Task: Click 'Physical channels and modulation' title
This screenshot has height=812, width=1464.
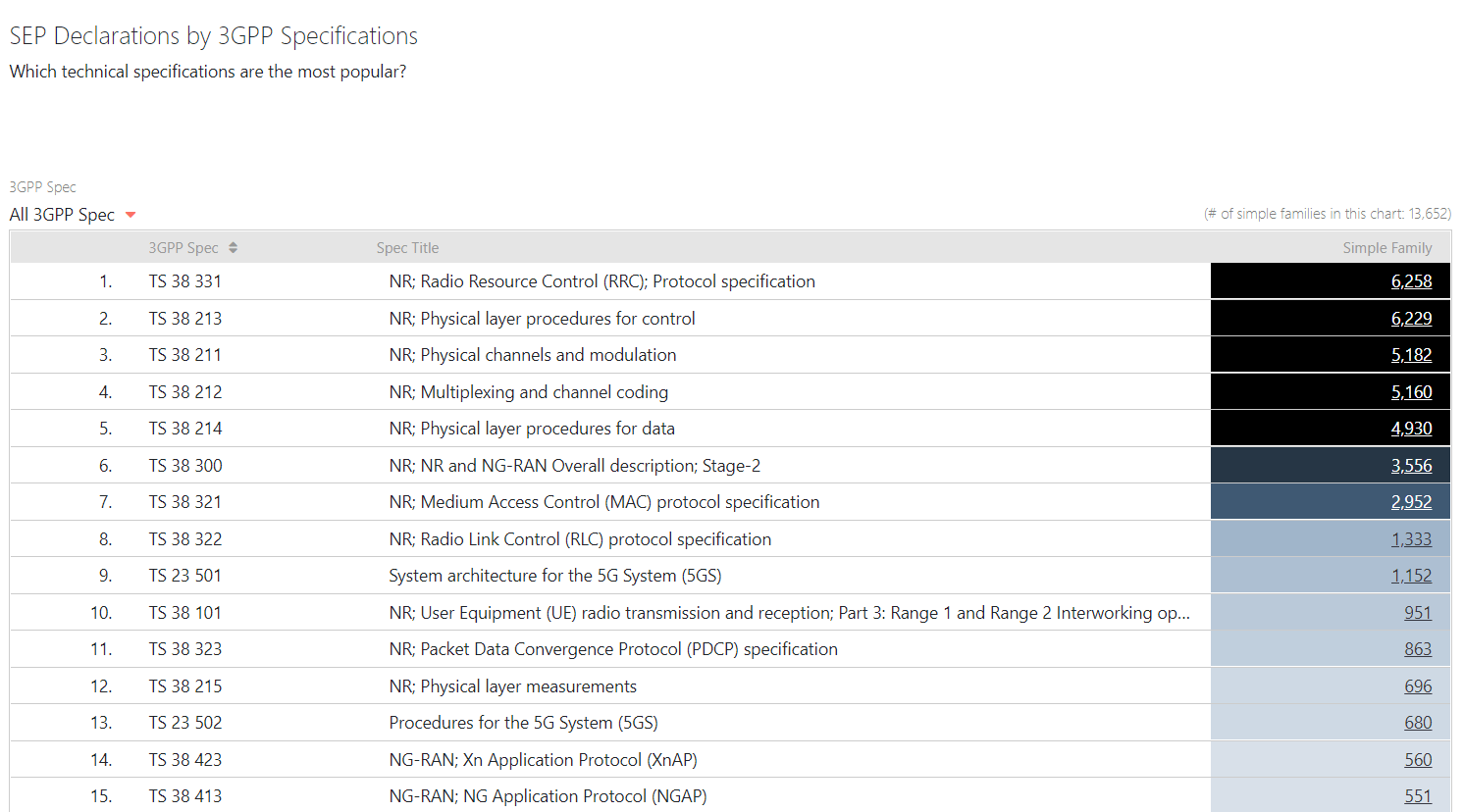Action: (x=533, y=355)
